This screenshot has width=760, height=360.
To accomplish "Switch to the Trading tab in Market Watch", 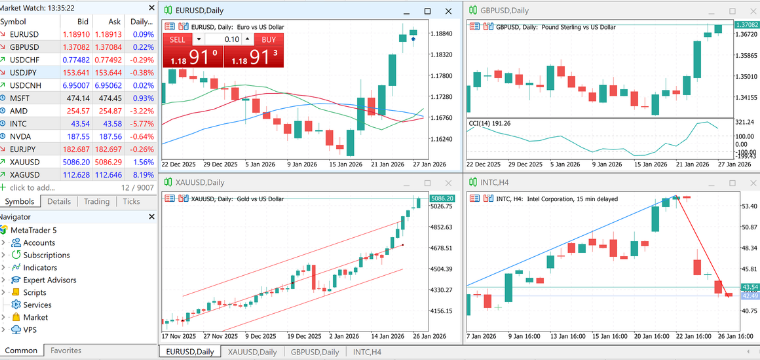I will tap(96, 202).
